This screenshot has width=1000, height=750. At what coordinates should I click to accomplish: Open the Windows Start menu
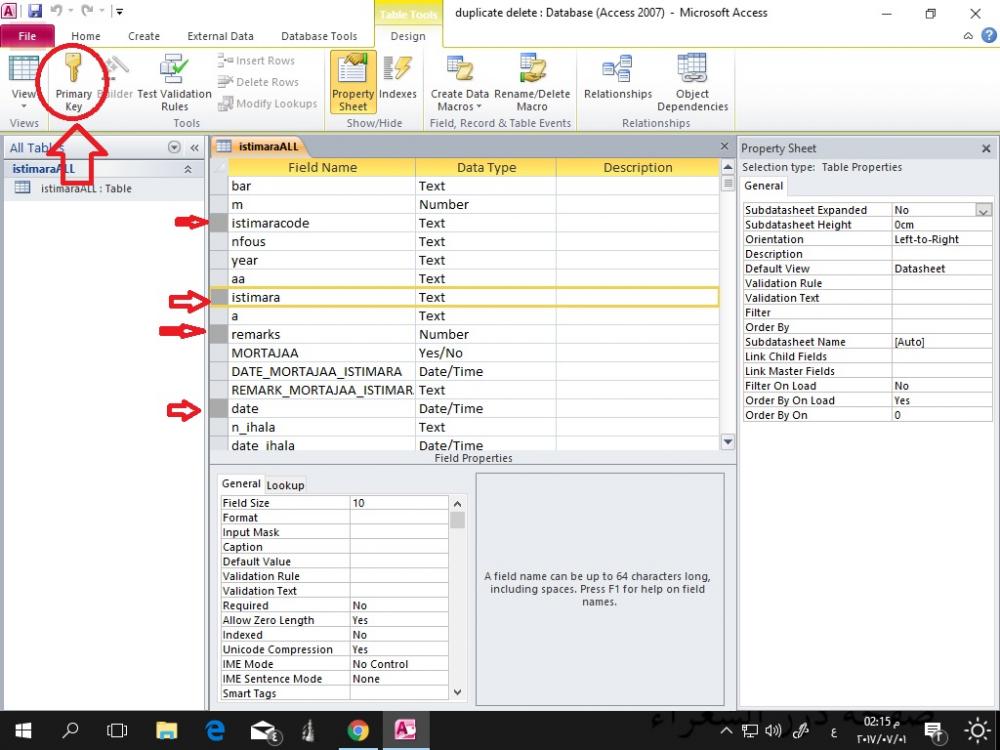24,730
